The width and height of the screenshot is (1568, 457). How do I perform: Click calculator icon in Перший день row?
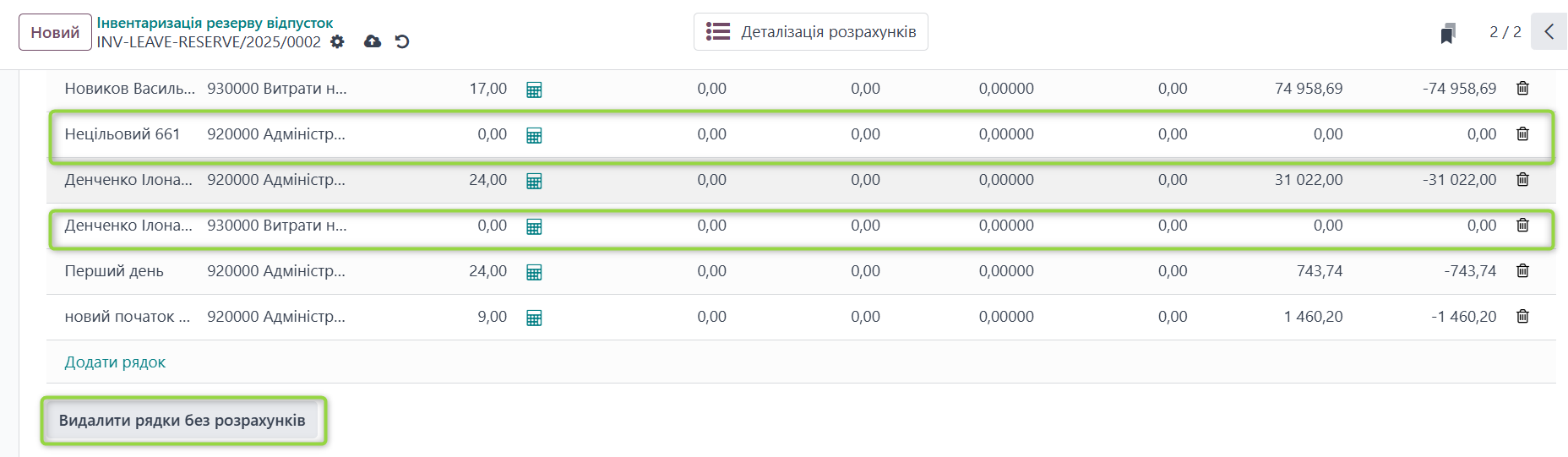534,272
